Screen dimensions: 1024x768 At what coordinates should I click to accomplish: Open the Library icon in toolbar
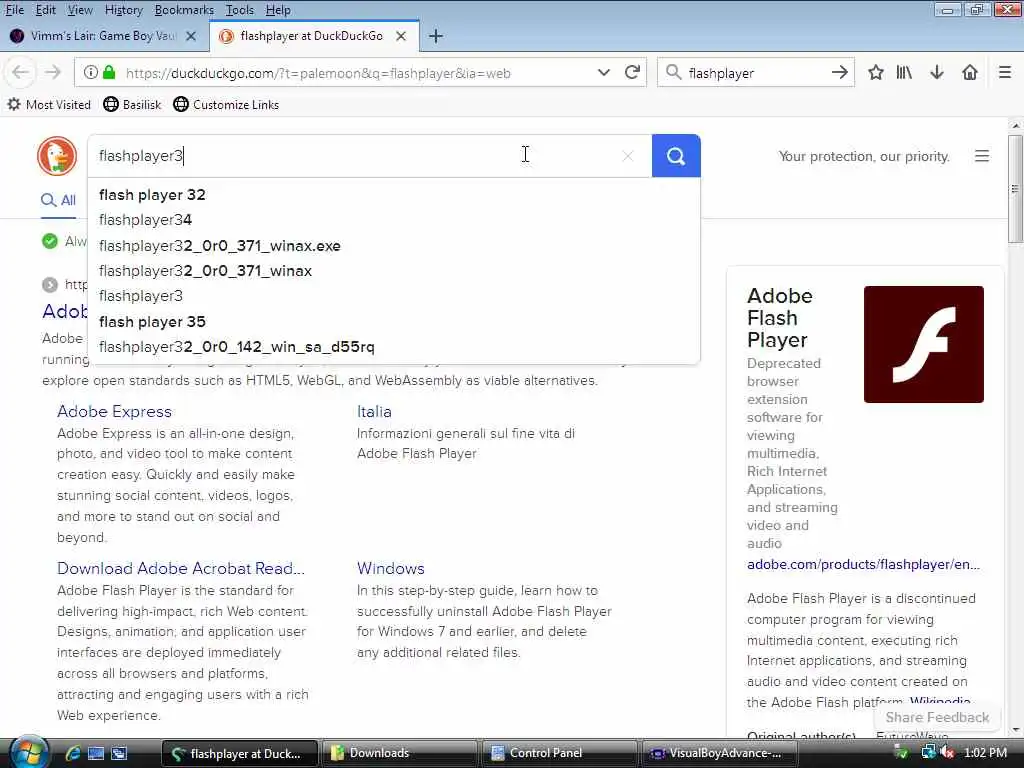pos(904,72)
